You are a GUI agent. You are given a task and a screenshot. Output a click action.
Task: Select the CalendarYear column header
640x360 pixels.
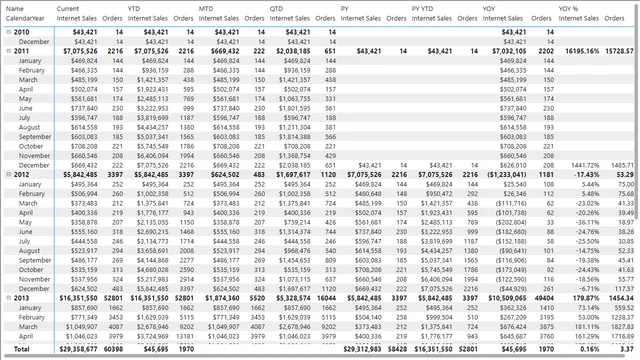tap(25, 18)
